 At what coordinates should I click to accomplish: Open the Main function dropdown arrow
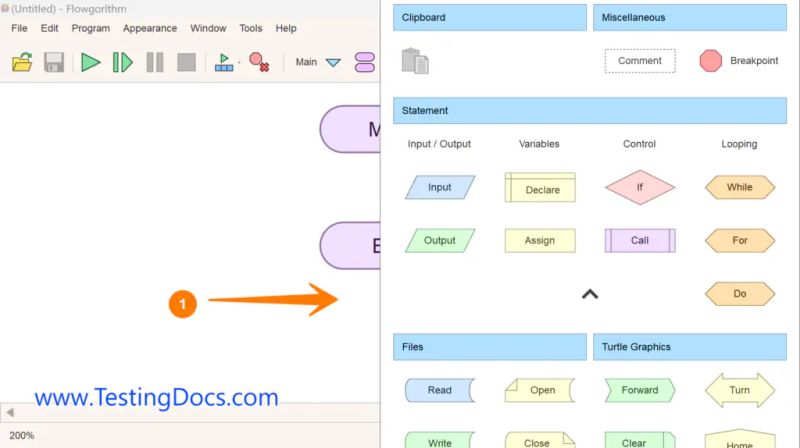click(333, 62)
